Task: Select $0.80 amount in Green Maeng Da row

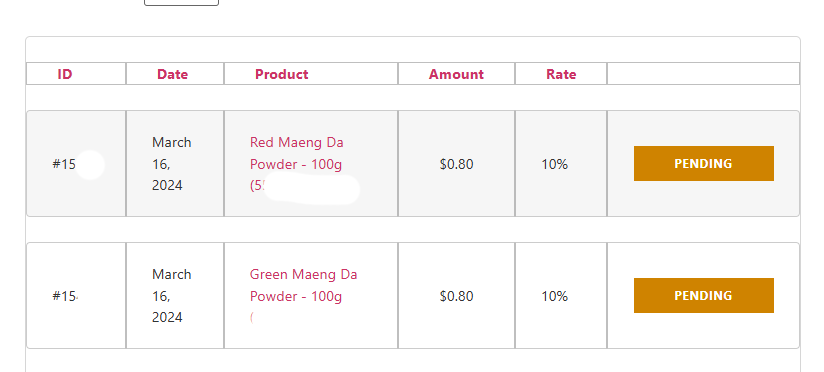Action: [456, 296]
